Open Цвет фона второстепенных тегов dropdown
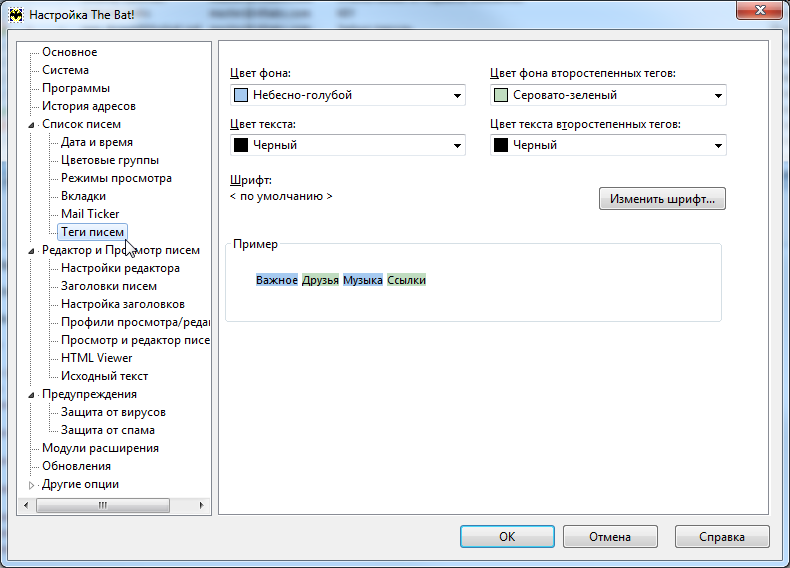This screenshot has width=790, height=568. click(x=608, y=95)
